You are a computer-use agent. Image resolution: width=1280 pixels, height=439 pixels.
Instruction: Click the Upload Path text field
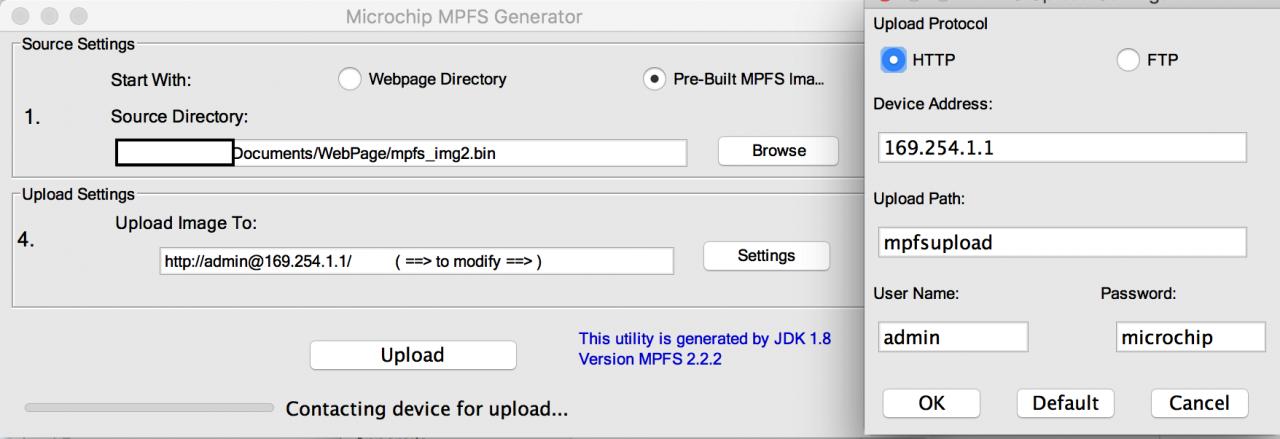click(x=1061, y=242)
